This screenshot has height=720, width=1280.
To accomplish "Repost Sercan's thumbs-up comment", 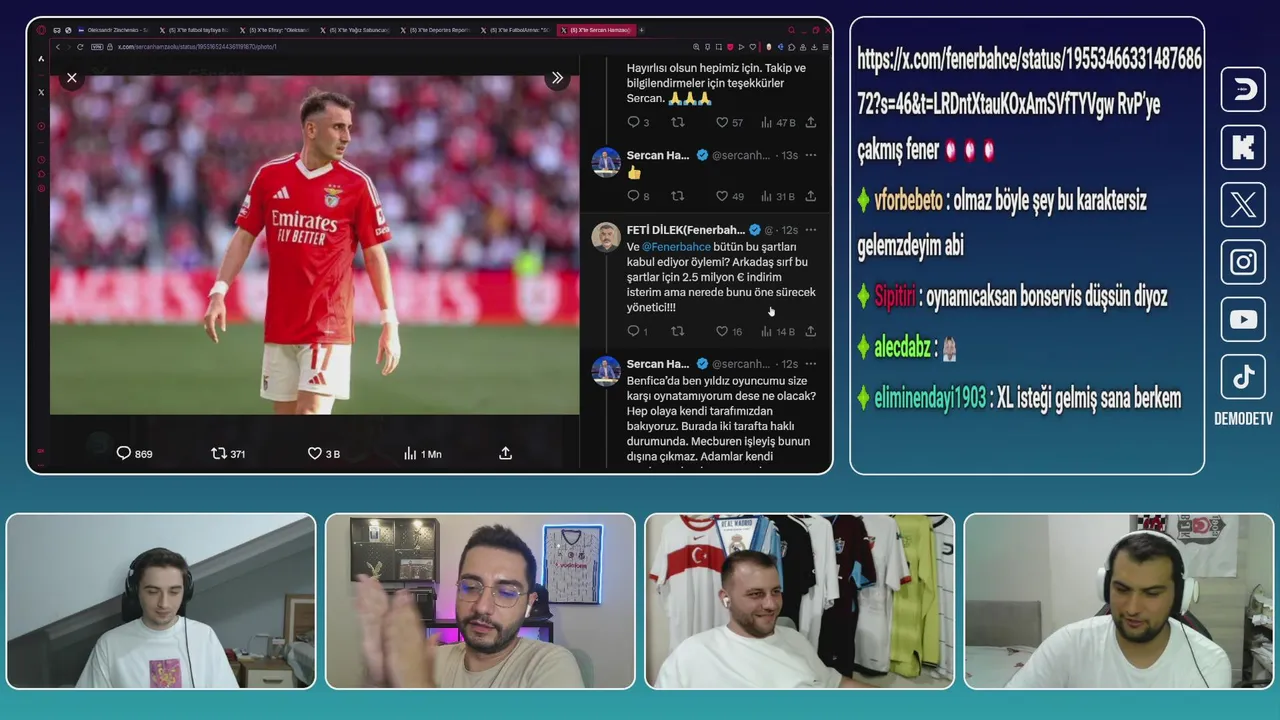I will [x=677, y=196].
